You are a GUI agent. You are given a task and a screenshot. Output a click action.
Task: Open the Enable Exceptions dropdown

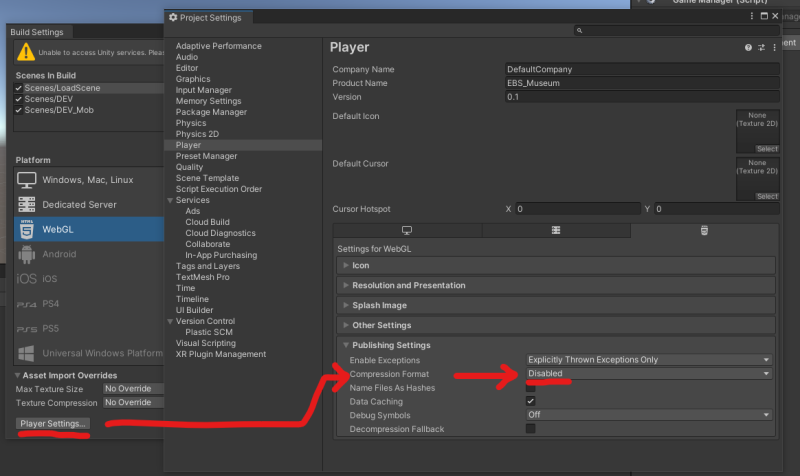(x=649, y=359)
